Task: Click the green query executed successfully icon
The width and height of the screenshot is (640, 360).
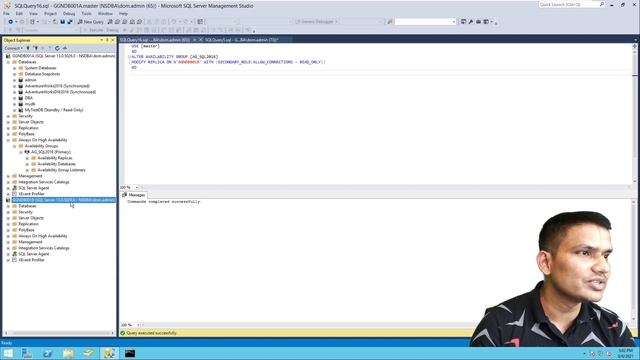Action: (x=122, y=333)
